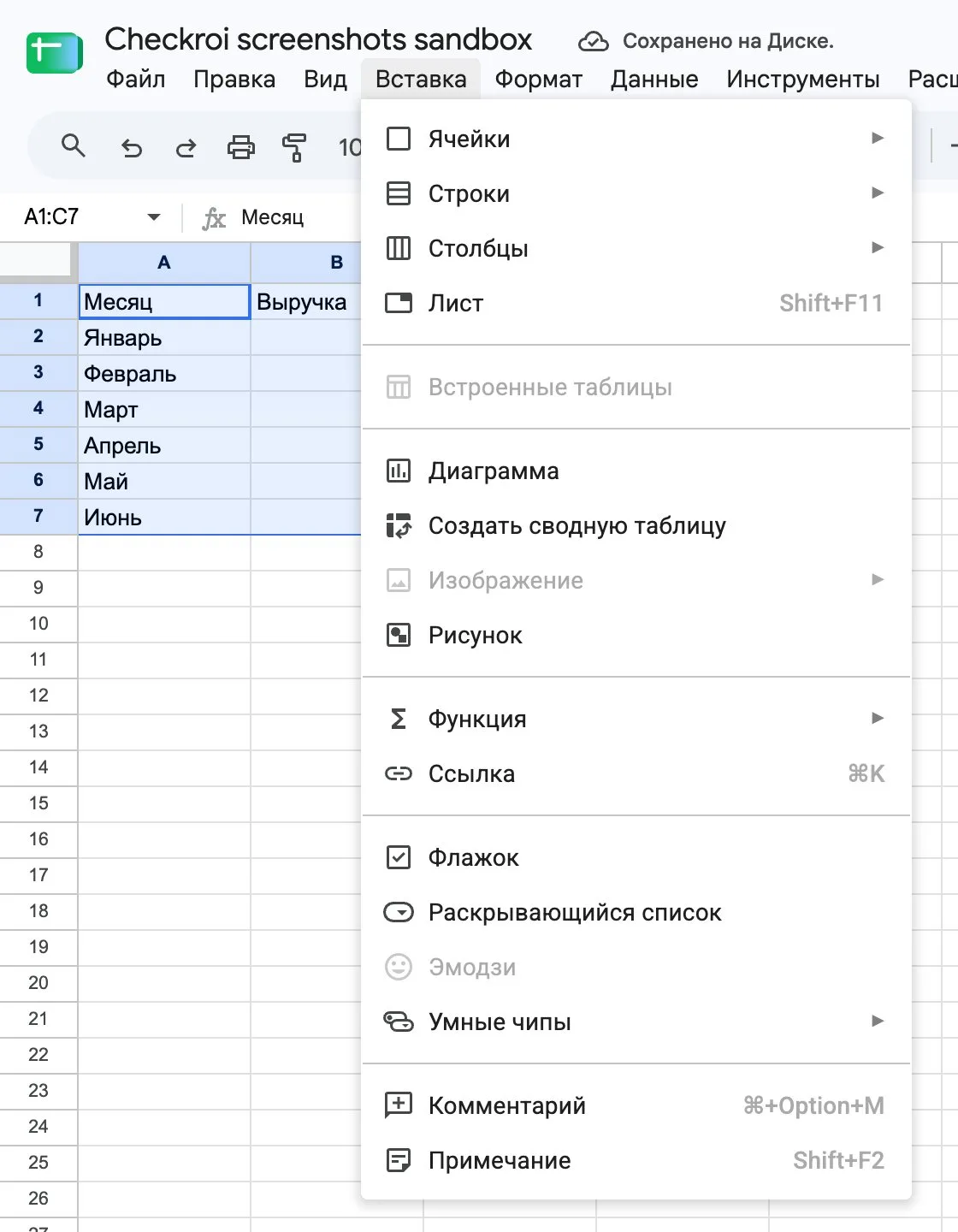Screen dimensions: 958x1232
Task: Click the Google Sheets home logo
Action: (54, 53)
